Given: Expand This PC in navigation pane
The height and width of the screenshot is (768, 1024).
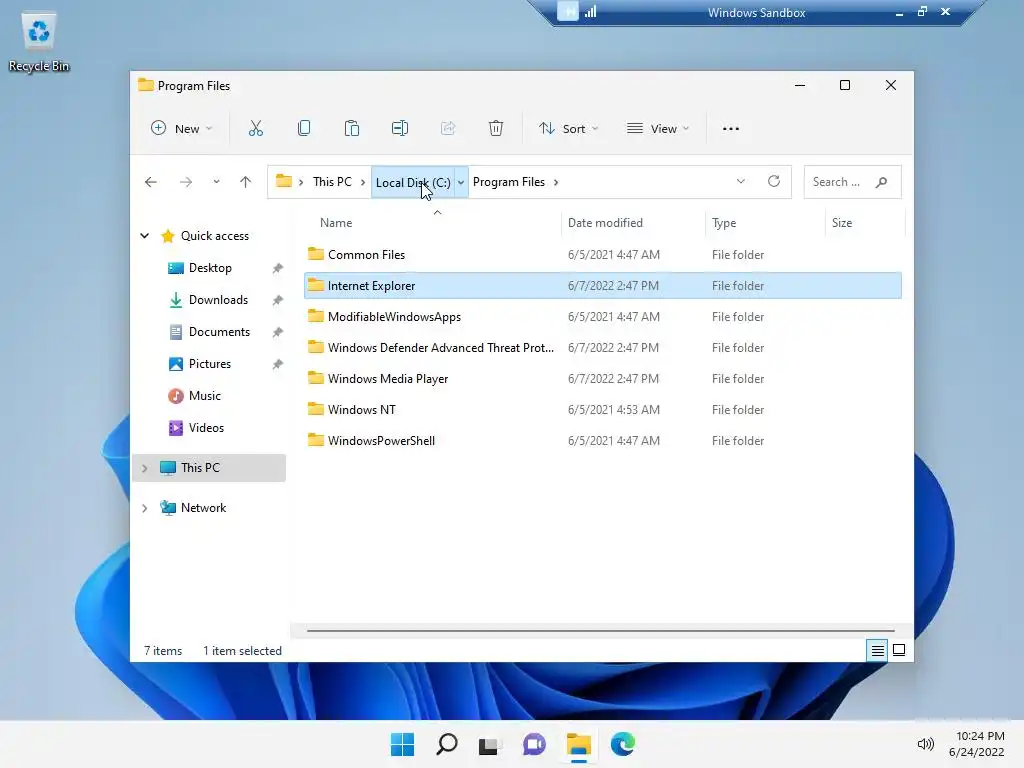Looking at the screenshot, I should [x=144, y=468].
